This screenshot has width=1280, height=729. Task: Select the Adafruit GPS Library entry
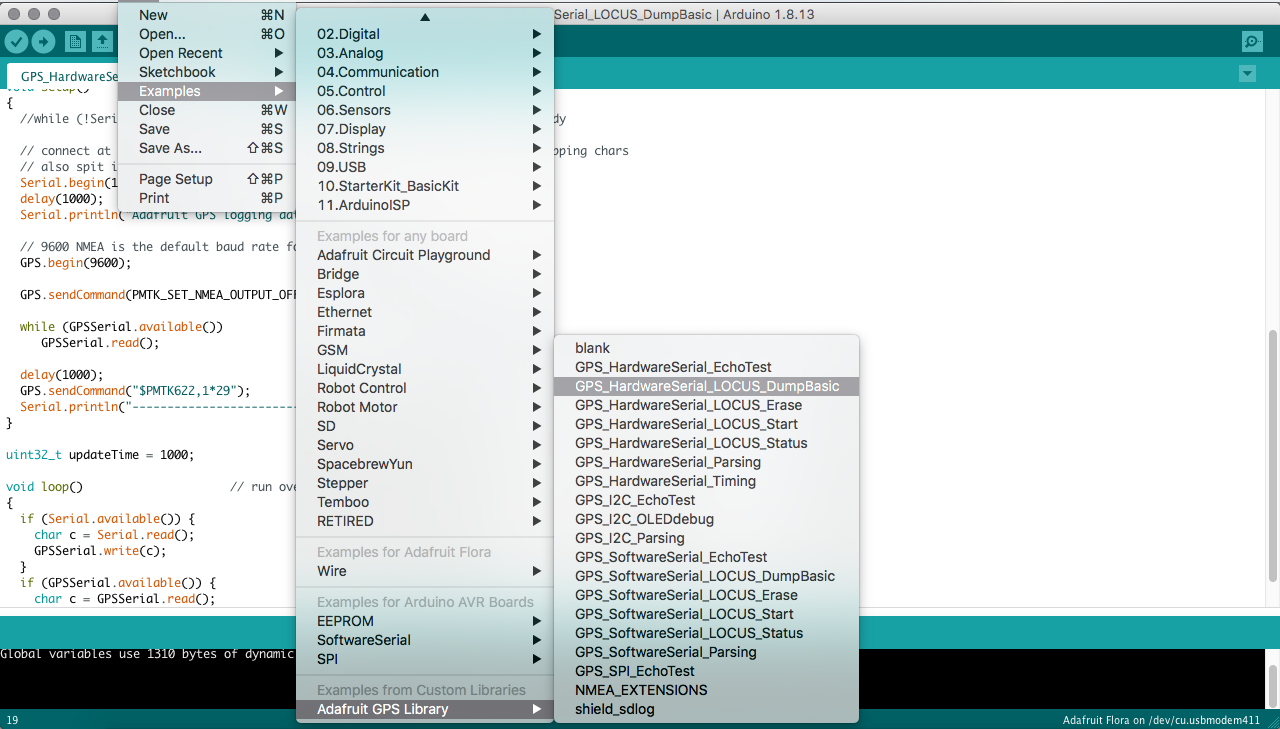425,709
